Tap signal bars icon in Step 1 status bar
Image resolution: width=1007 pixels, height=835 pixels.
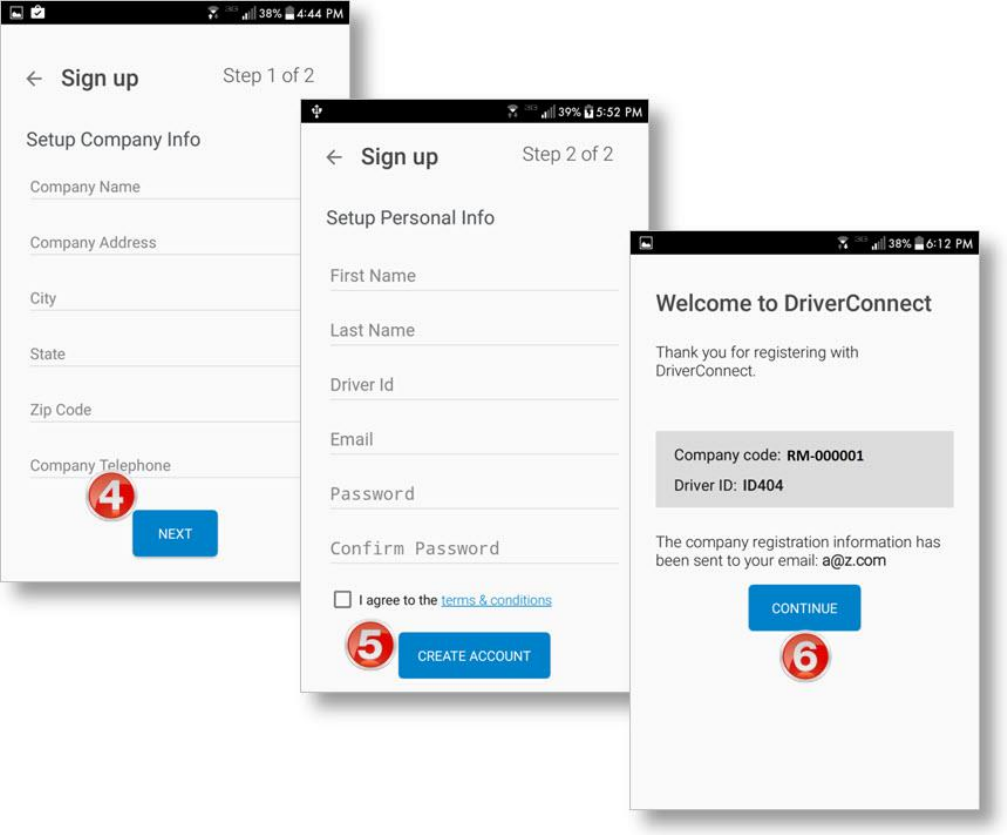click(249, 13)
